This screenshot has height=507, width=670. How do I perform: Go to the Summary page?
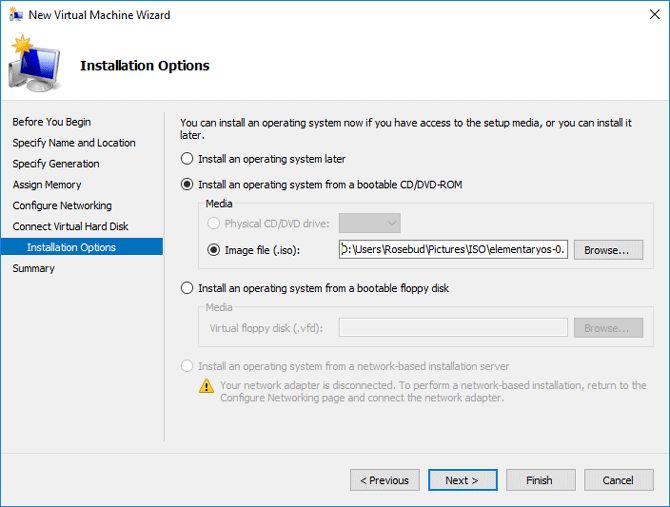coord(33,268)
